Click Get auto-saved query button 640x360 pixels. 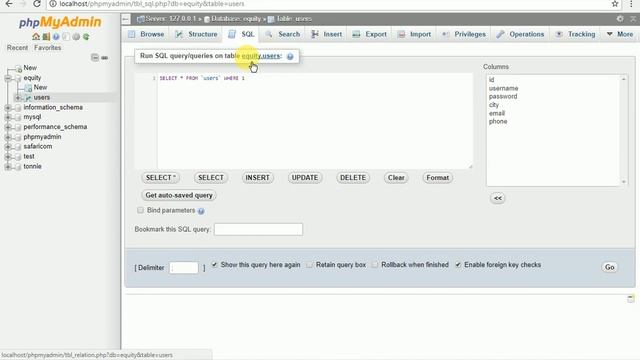coord(179,196)
